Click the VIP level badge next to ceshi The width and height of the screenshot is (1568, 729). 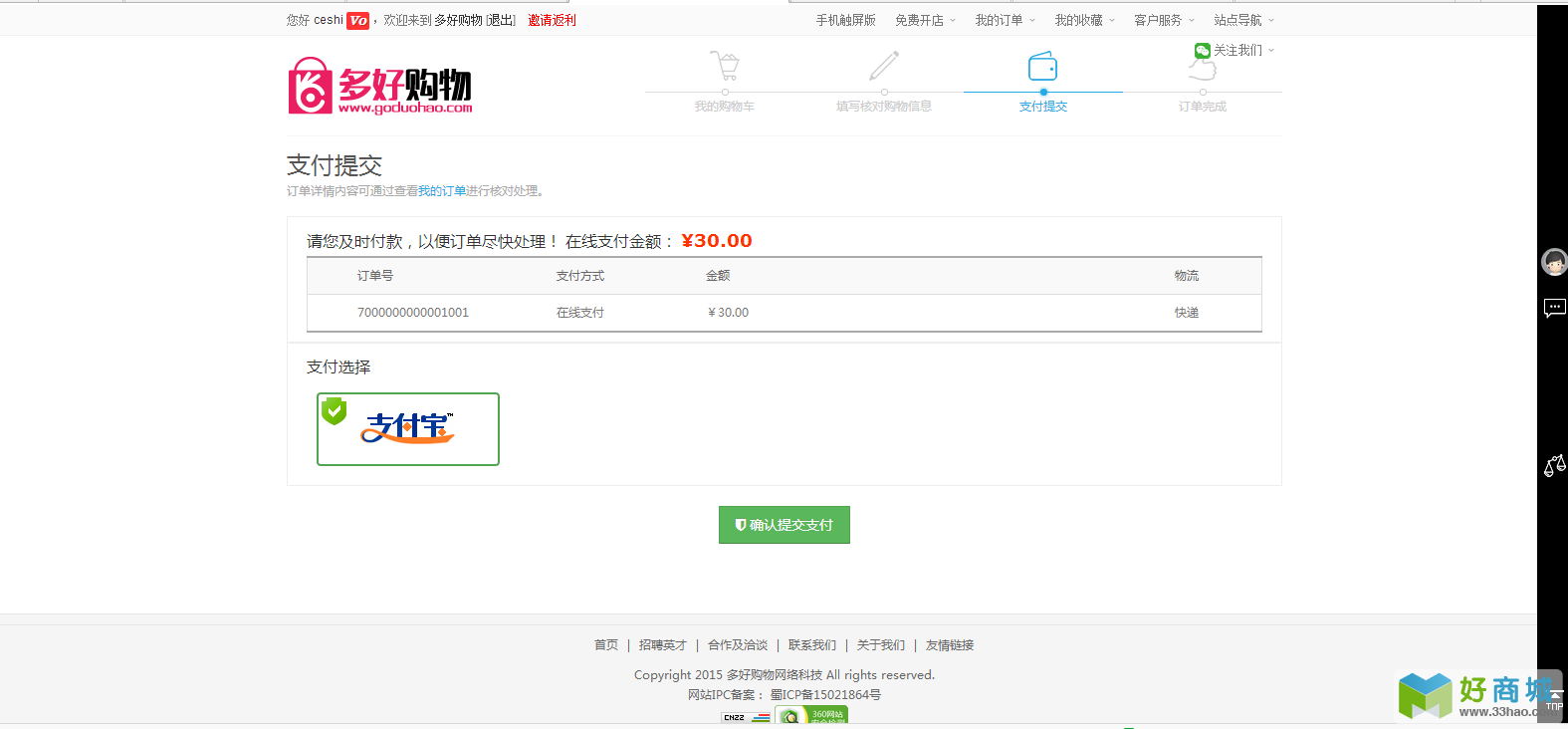coord(357,20)
